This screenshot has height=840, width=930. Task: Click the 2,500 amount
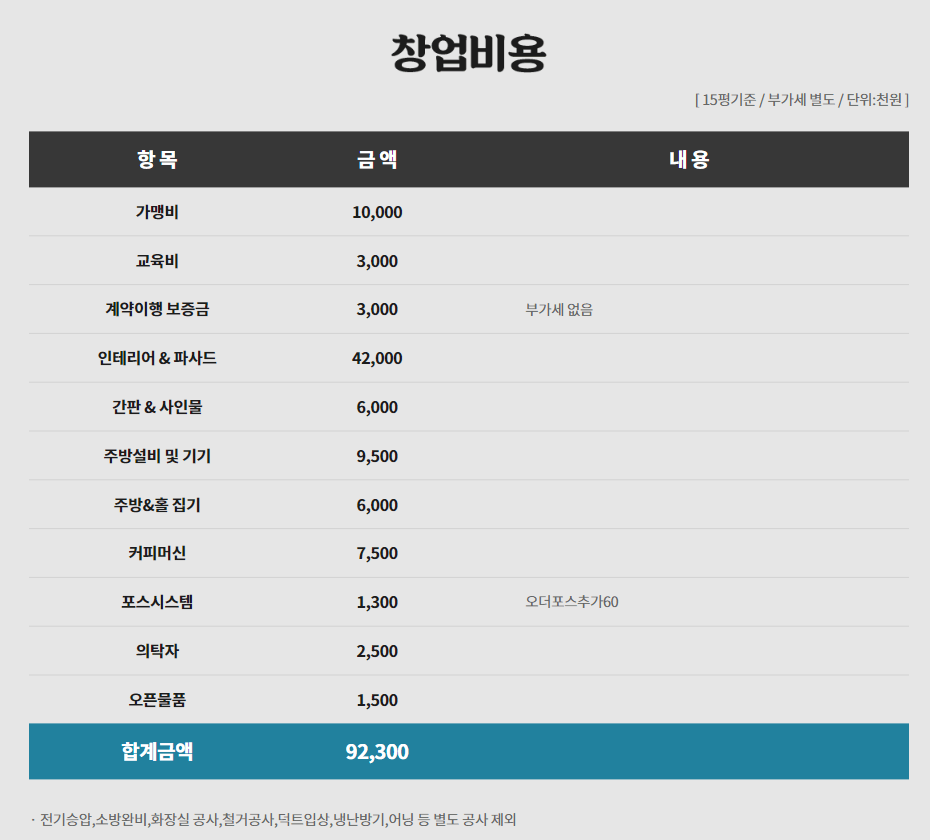[377, 651]
